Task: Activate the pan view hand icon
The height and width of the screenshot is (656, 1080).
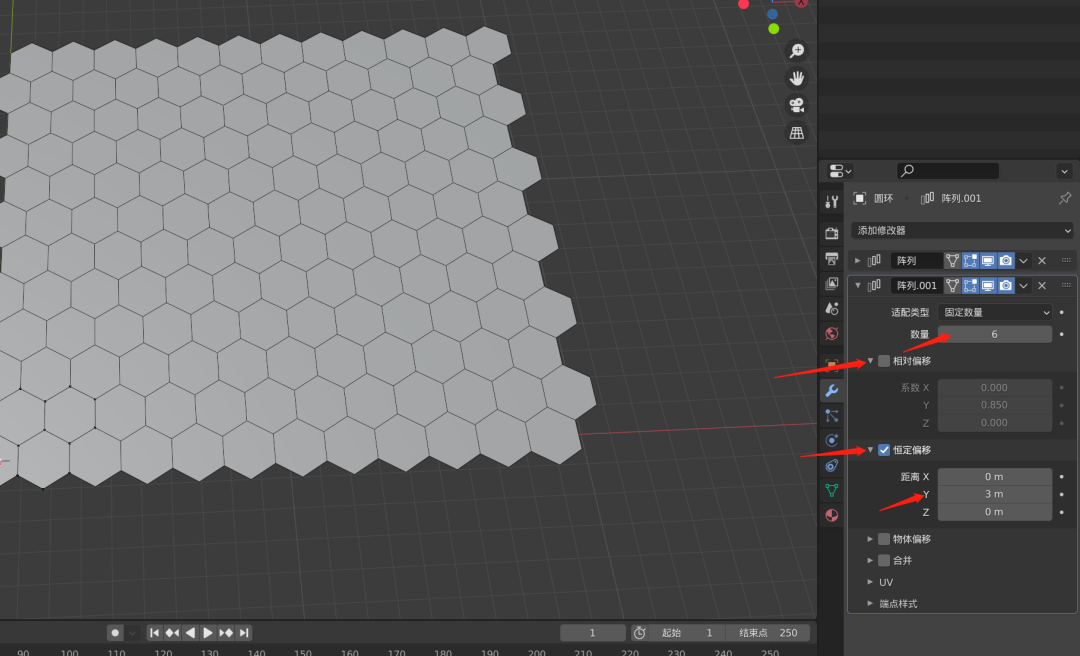Action: click(797, 79)
